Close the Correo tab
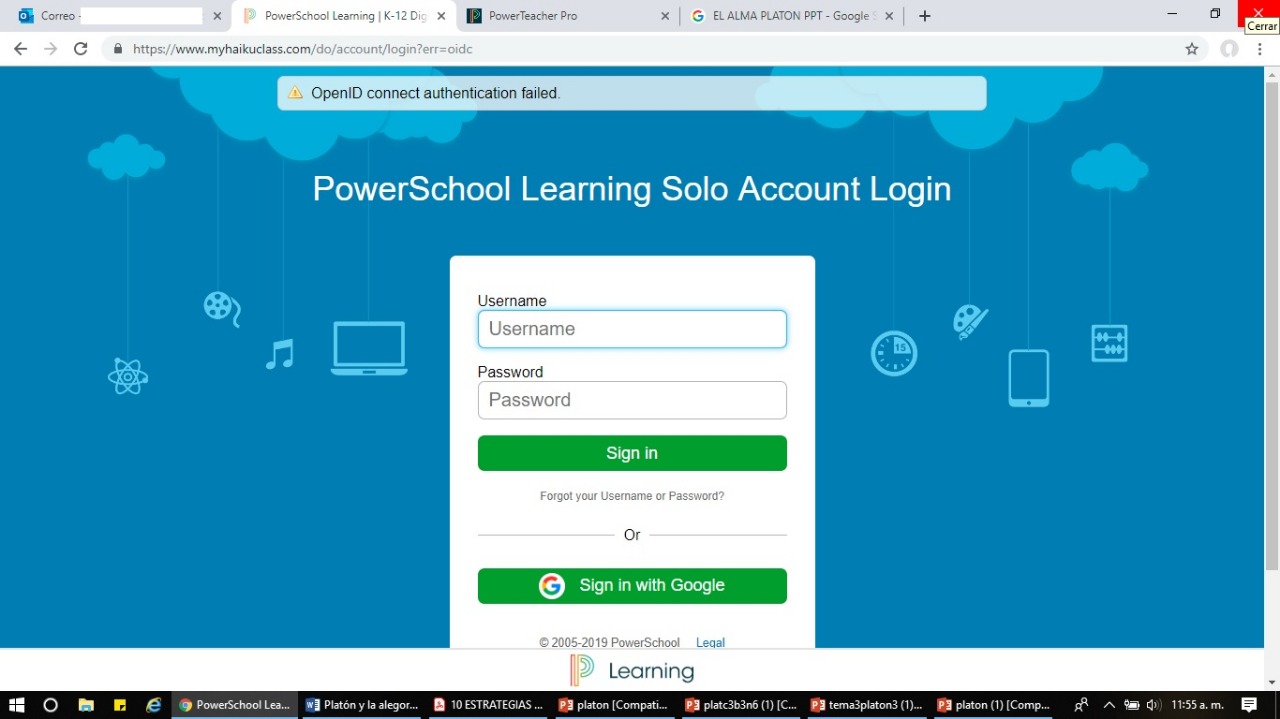This screenshot has width=1280, height=719. click(217, 16)
